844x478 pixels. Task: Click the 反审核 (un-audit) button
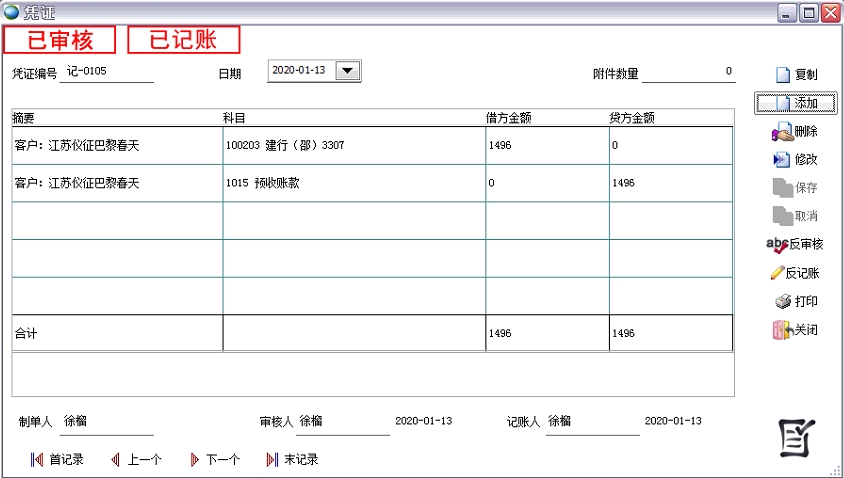pyautogui.click(x=795, y=244)
